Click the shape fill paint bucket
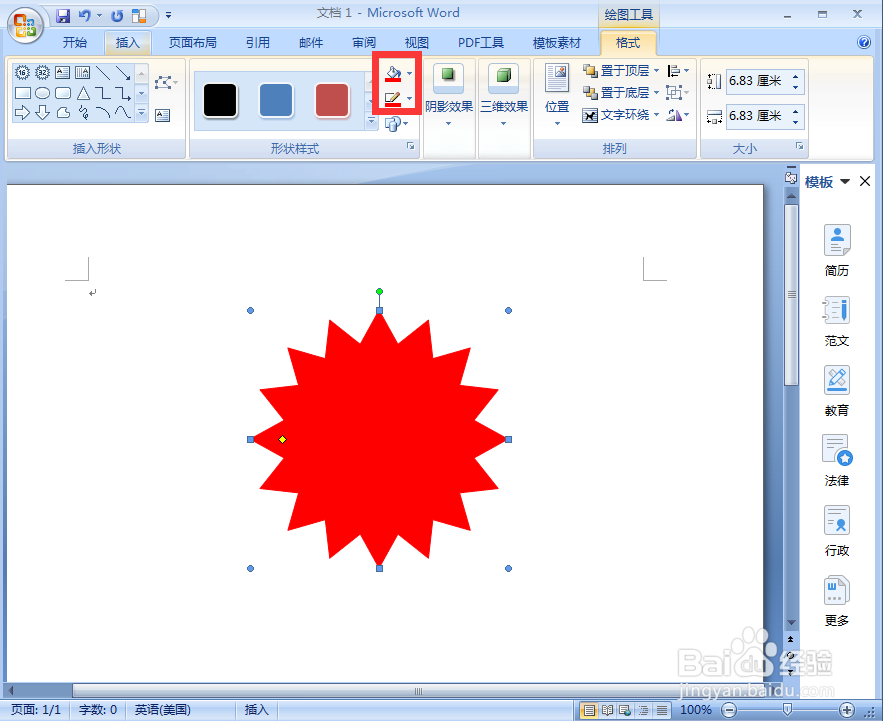The height and width of the screenshot is (721, 883). pos(393,73)
